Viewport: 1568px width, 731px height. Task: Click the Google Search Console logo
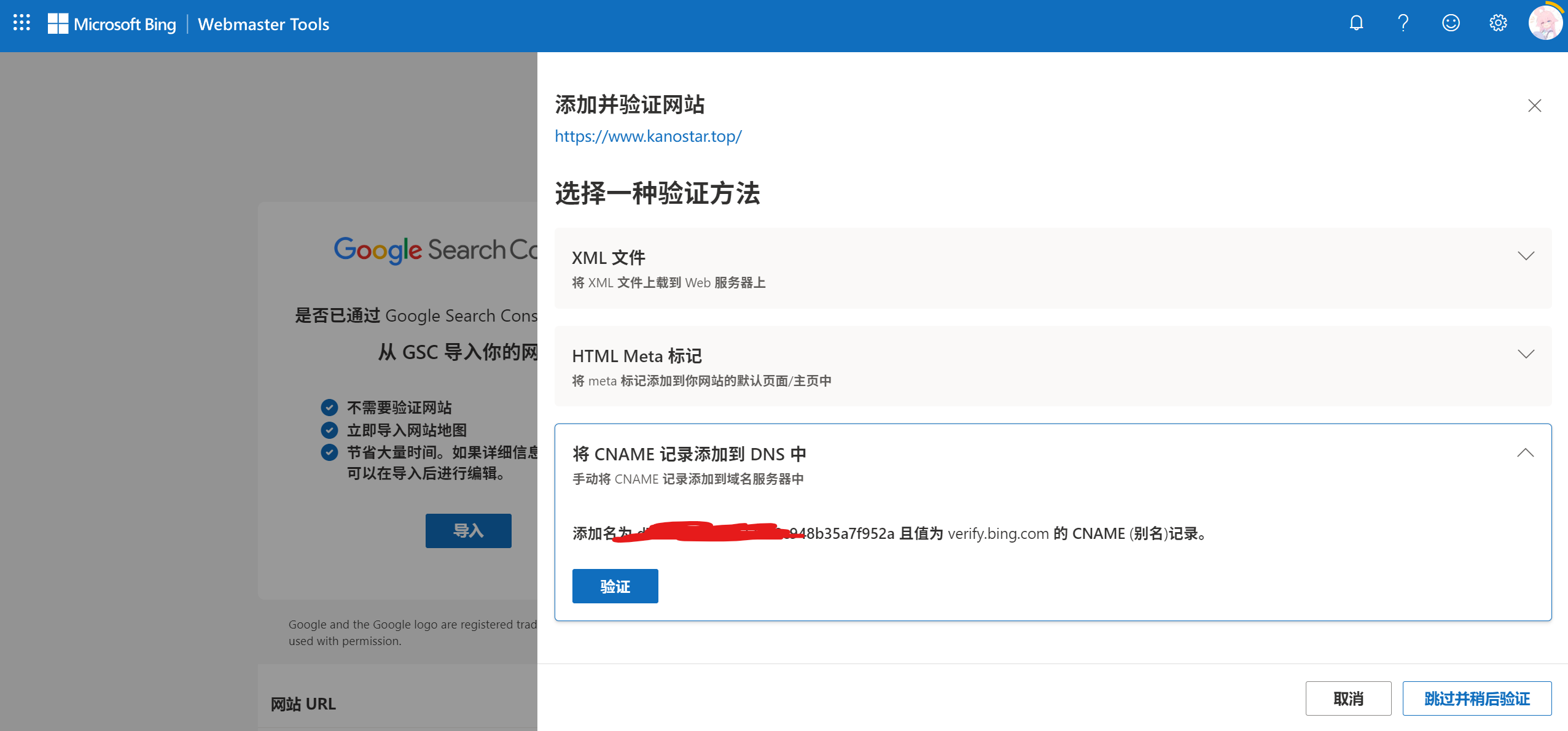(435, 250)
